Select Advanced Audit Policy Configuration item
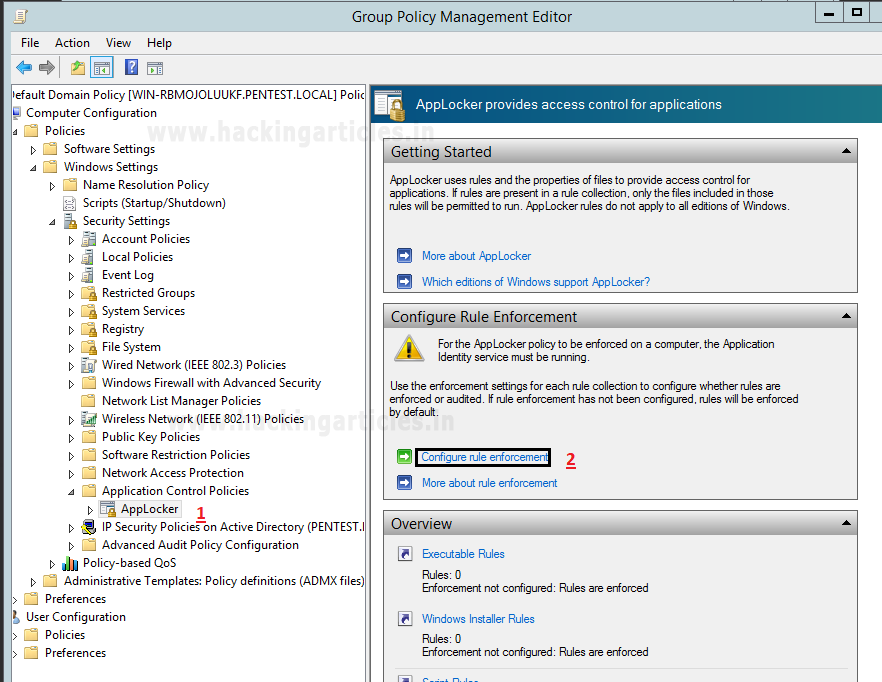This screenshot has height=682, width=882. (x=200, y=545)
